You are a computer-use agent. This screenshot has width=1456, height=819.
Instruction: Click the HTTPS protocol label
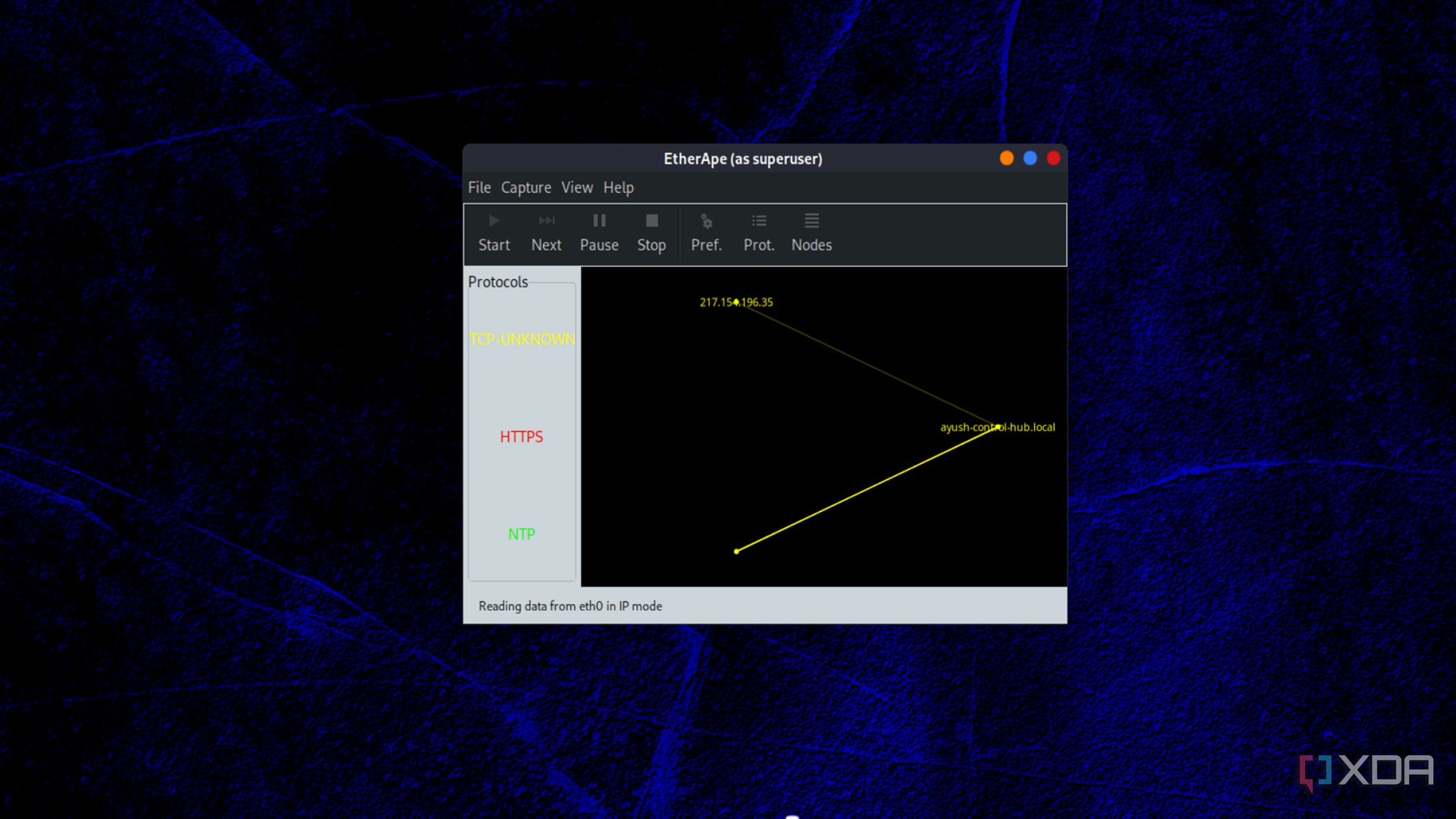click(x=521, y=437)
